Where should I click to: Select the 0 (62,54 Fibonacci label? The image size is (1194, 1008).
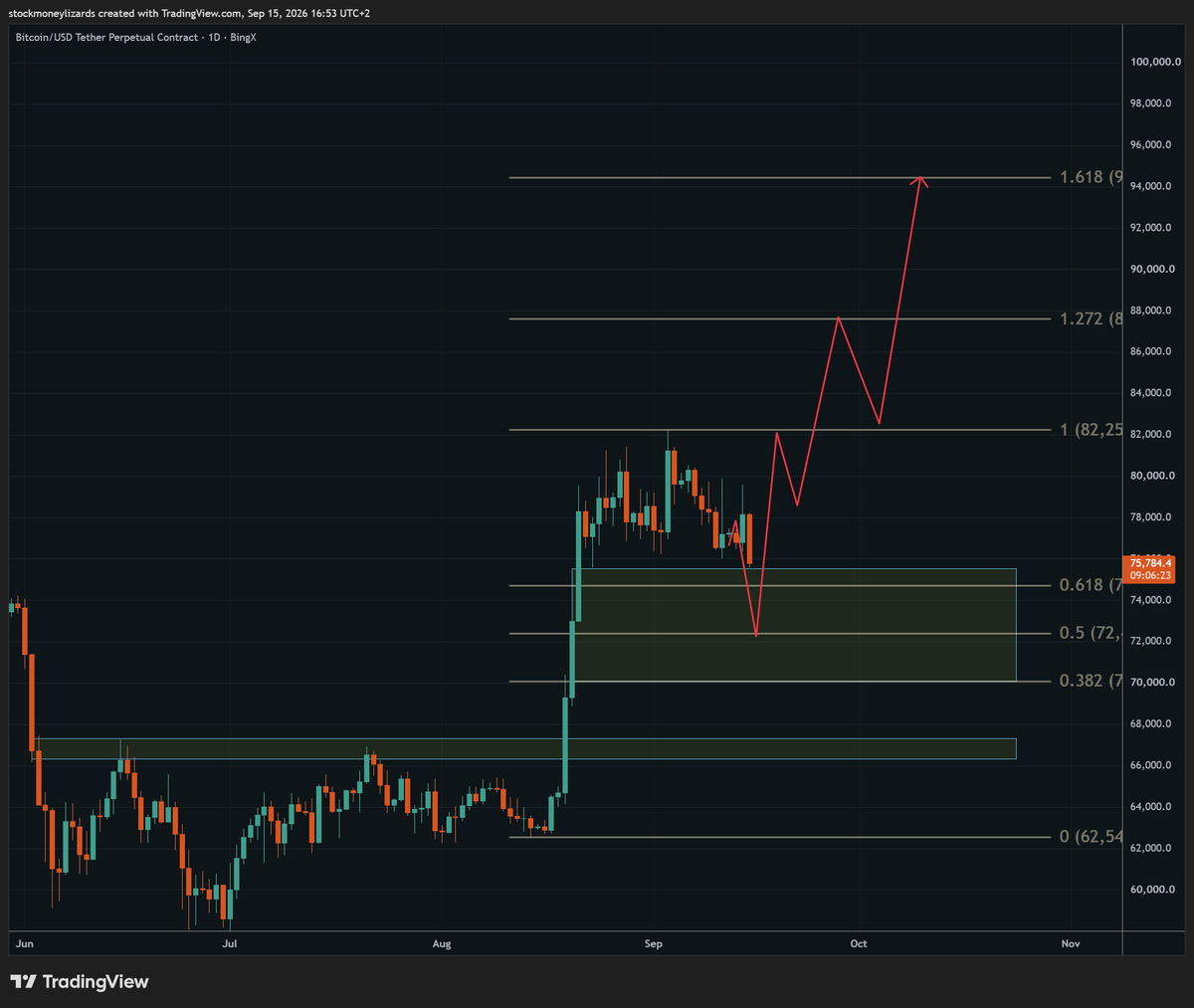[1092, 837]
